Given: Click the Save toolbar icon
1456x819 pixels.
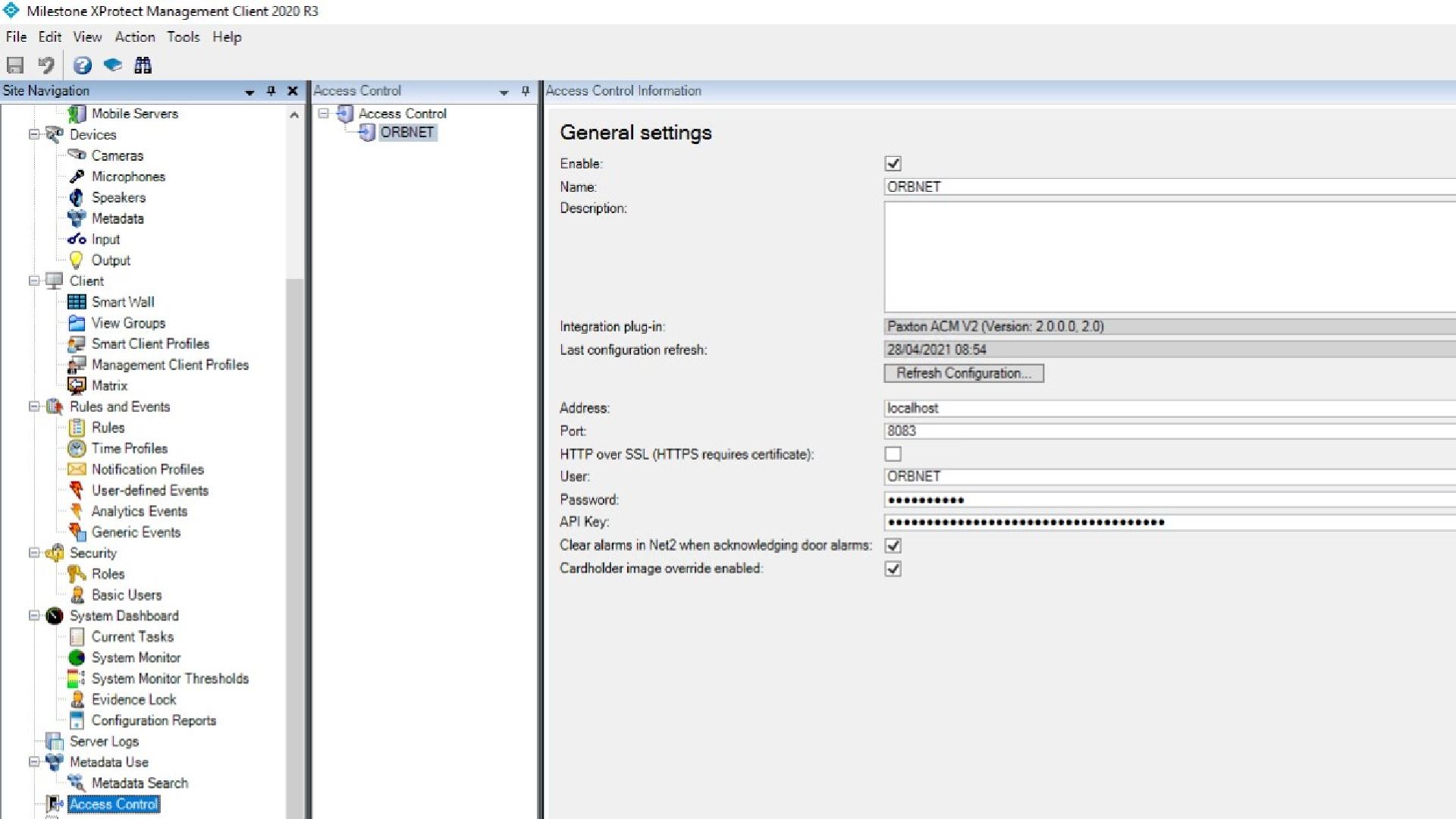Looking at the screenshot, I should 15,65.
